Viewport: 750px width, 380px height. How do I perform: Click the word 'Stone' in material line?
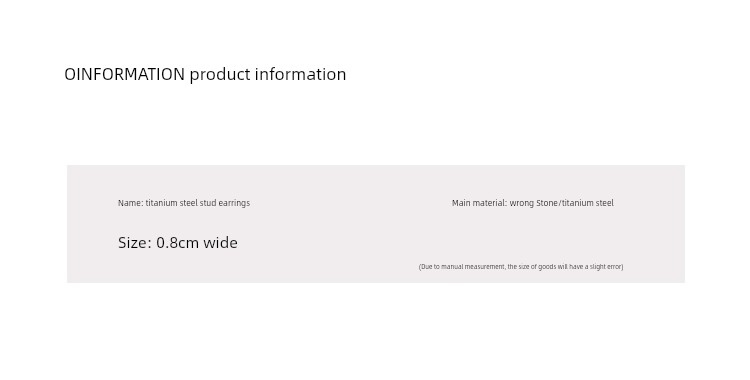[547, 203]
